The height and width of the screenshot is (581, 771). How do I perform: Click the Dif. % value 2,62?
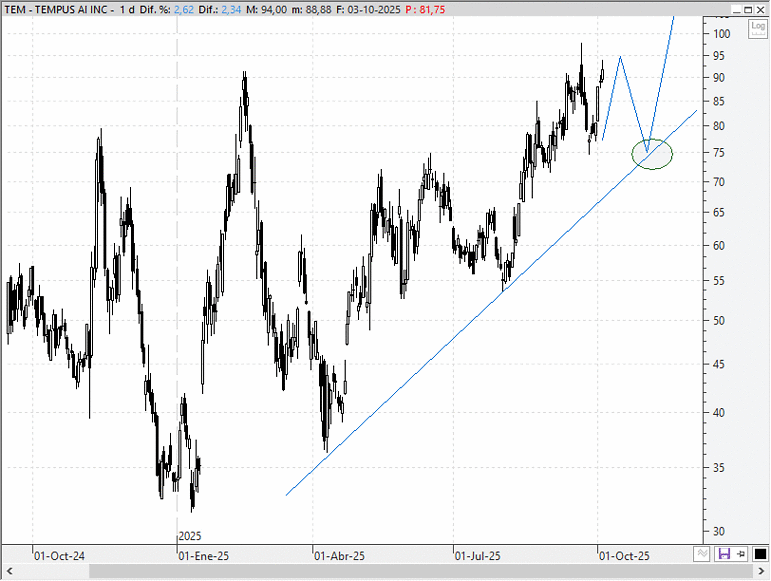(183, 8)
